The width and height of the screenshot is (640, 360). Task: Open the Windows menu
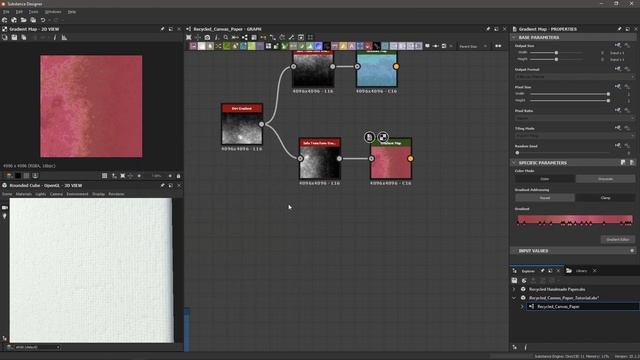53,12
